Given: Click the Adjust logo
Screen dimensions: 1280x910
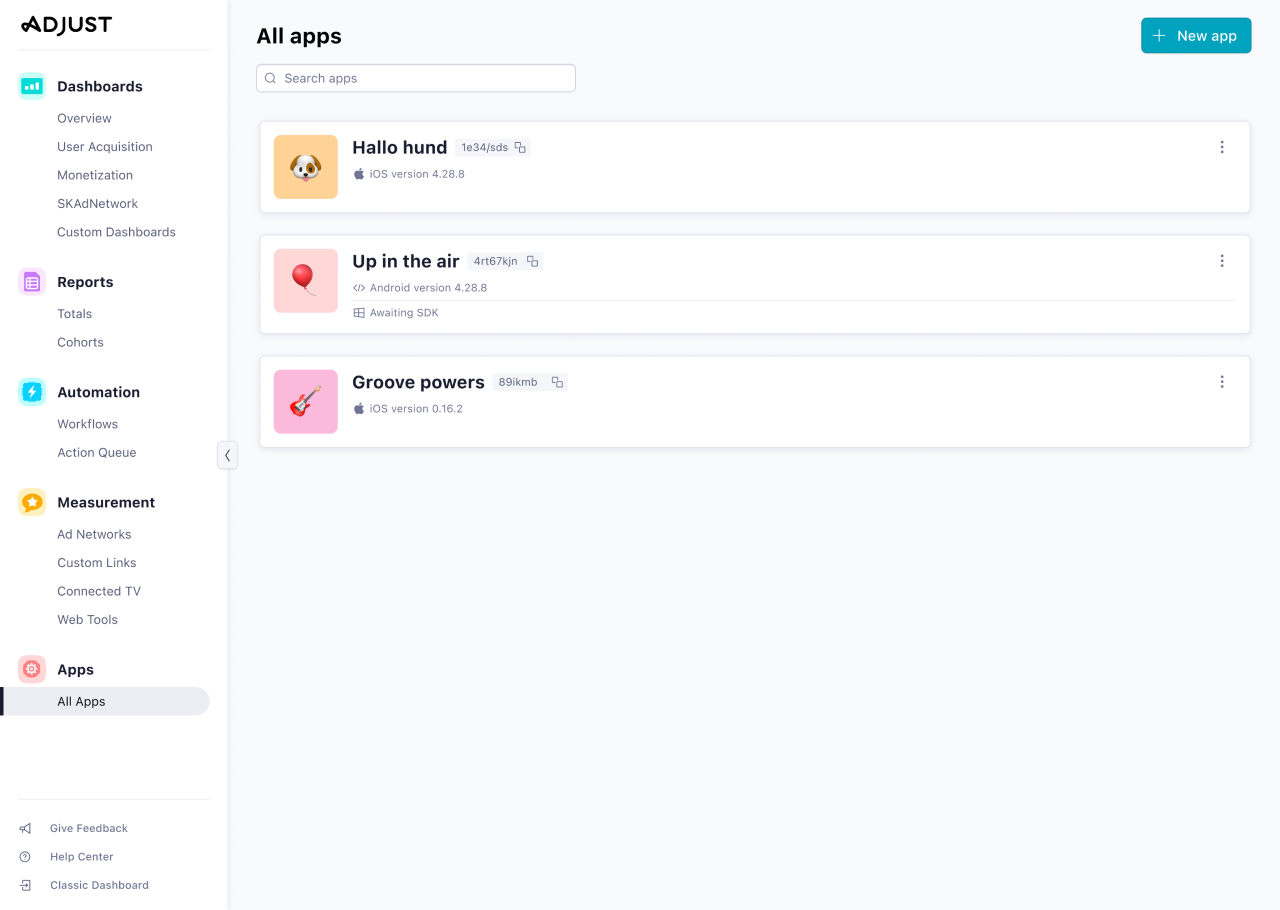Looking at the screenshot, I should [66, 24].
